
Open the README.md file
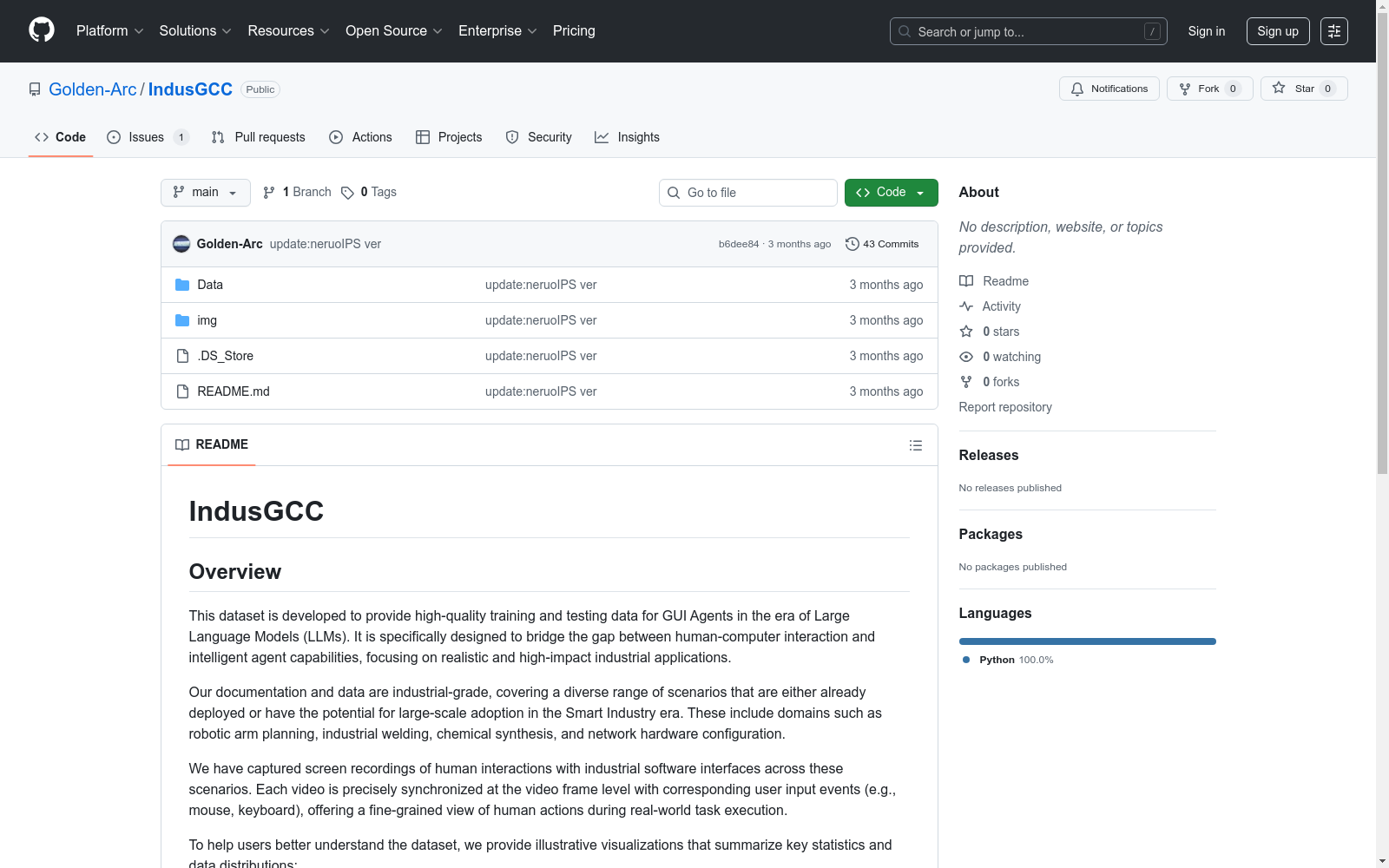click(x=234, y=391)
